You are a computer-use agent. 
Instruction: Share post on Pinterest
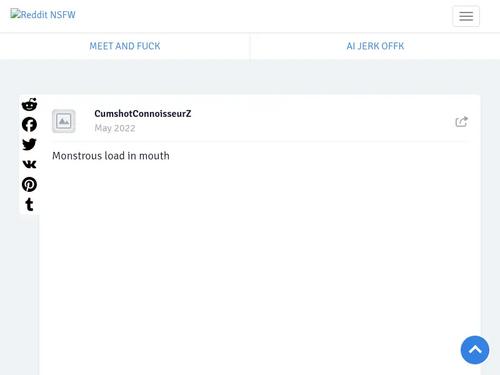pyautogui.click(x=29, y=184)
